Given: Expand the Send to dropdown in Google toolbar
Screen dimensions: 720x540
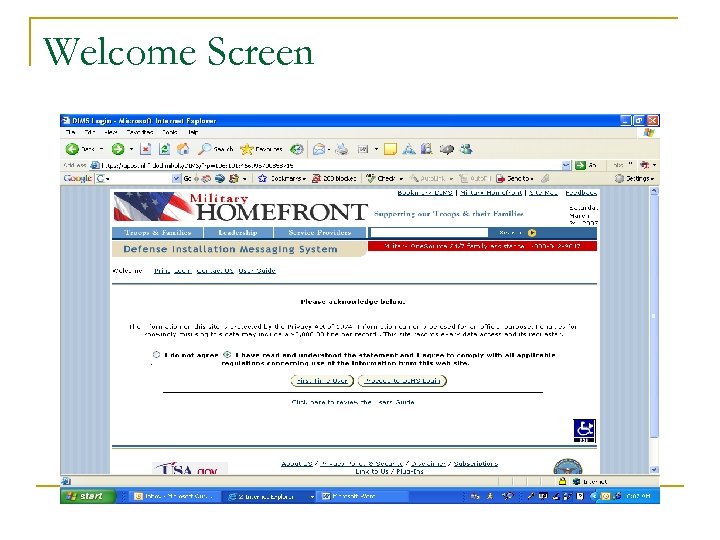Looking at the screenshot, I should (532, 179).
